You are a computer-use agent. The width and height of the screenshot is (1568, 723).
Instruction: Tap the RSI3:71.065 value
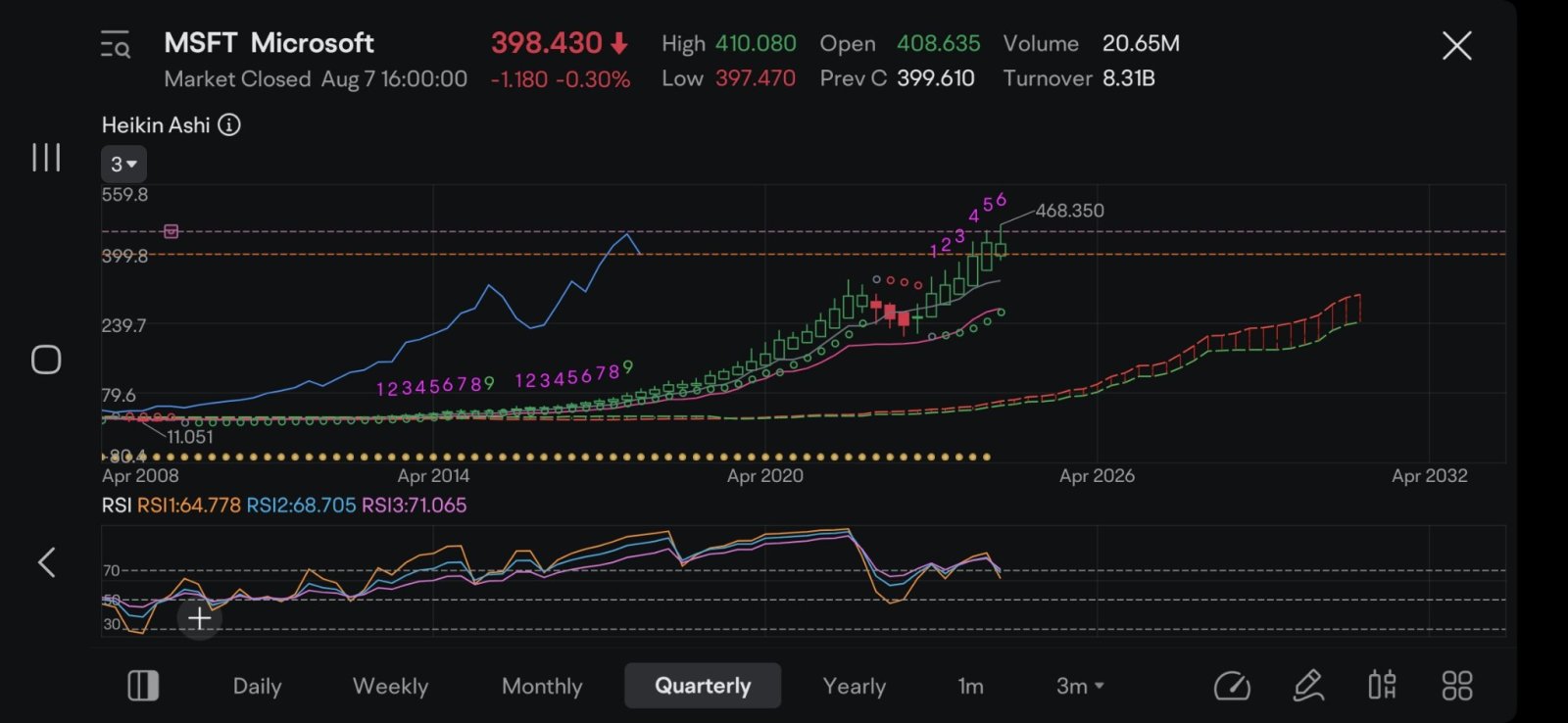point(414,506)
